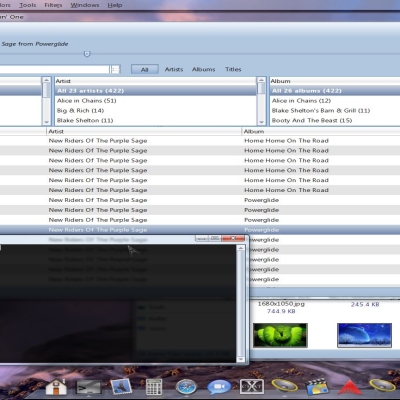Open the Filters menu
400x400 pixels.
53,5
